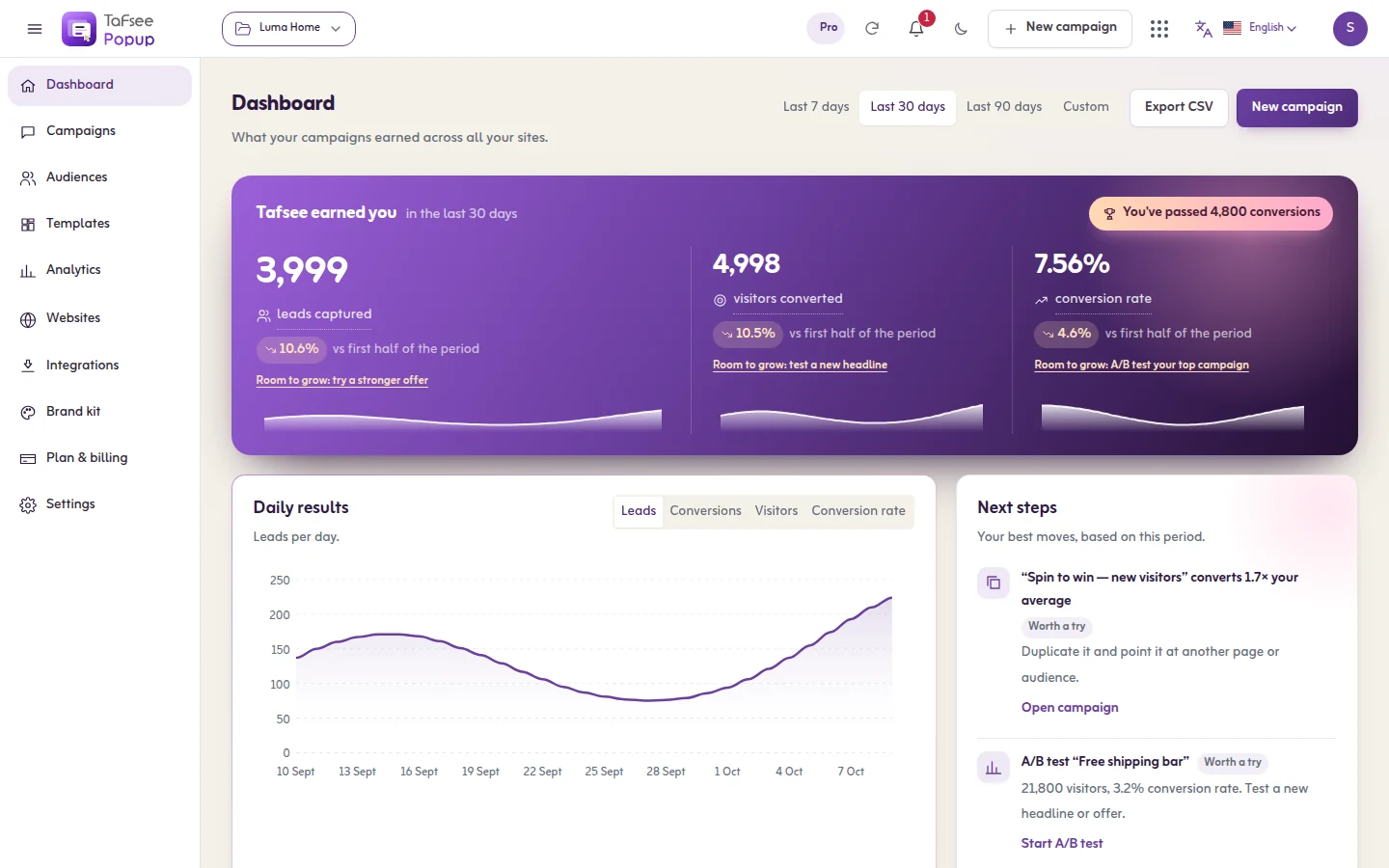Screen dimensions: 1389x868
Task: Switch the chart to the Conversion rate tab
Action: pyautogui.click(x=858, y=511)
